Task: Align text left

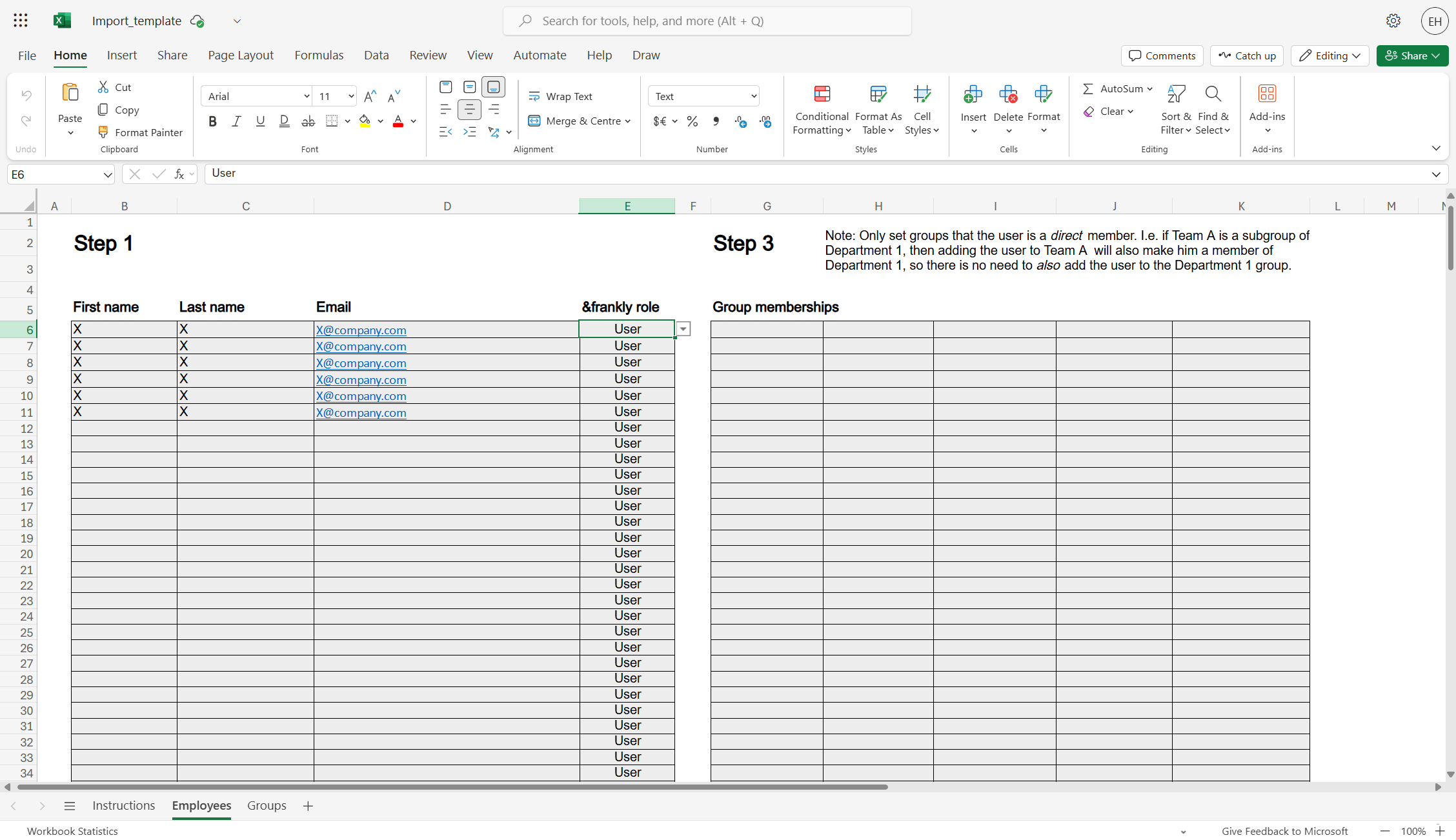Action: click(x=445, y=110)
